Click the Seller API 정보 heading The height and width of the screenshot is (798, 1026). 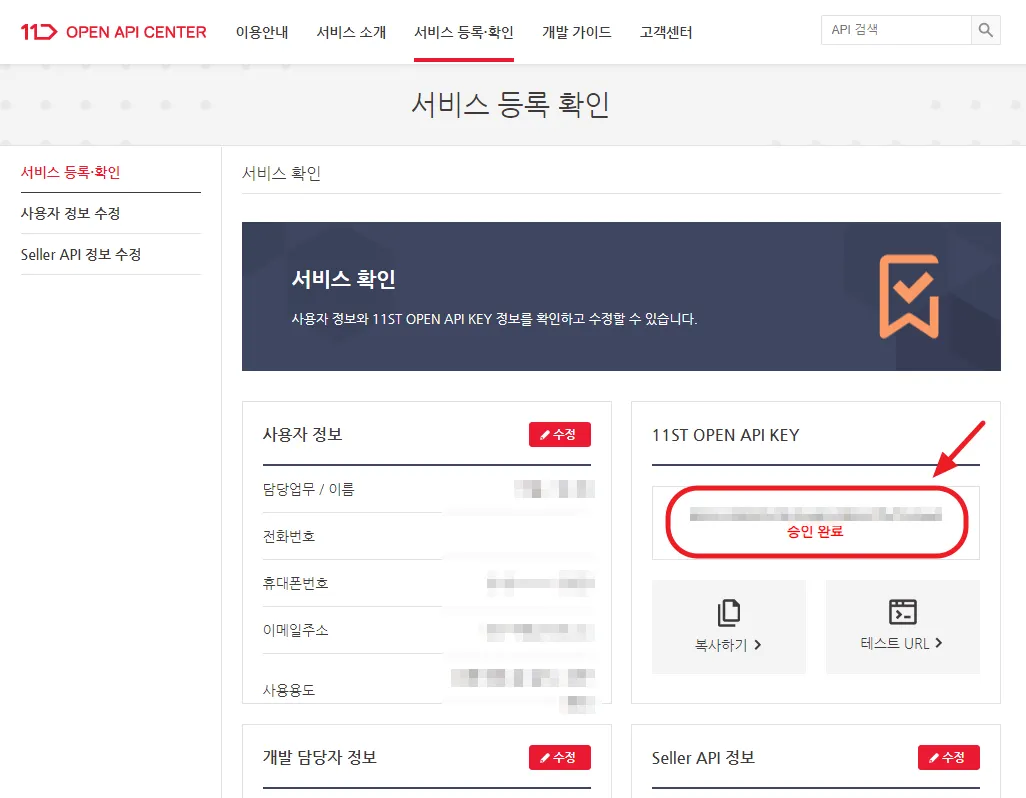click(703, 757)
